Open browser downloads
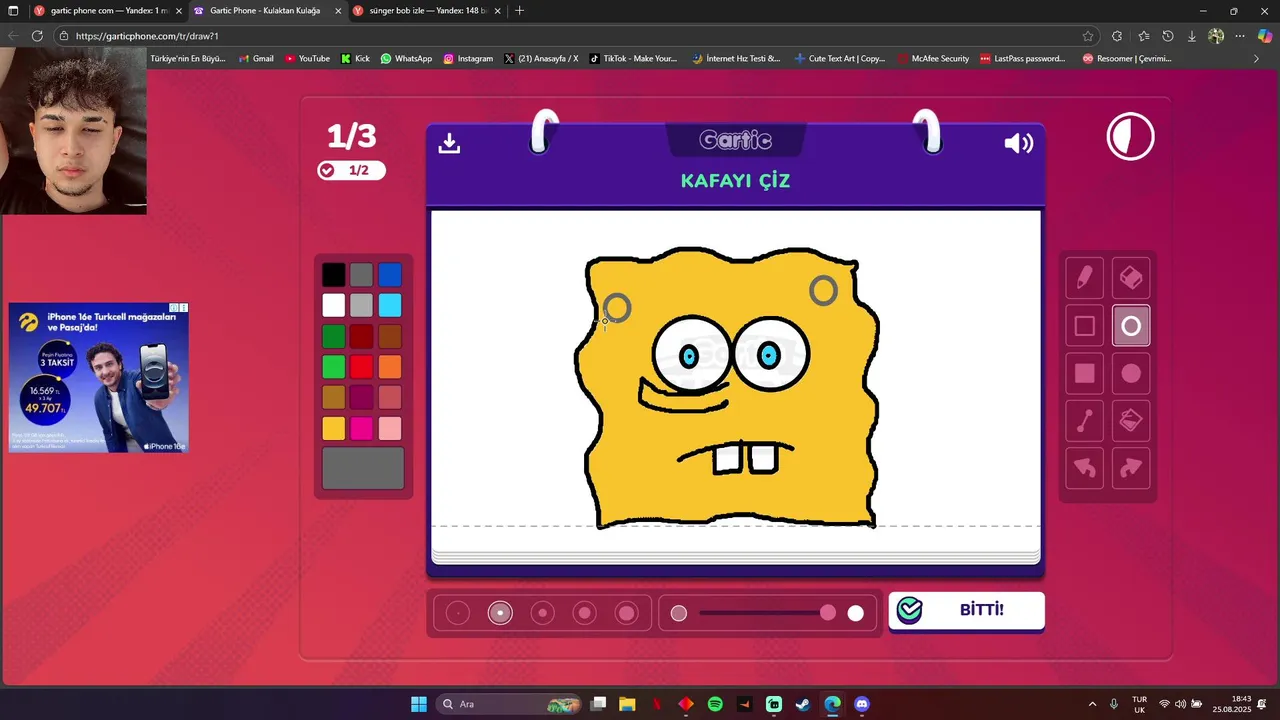This screenshot has height=720, width=1280. pos(1192,36)
